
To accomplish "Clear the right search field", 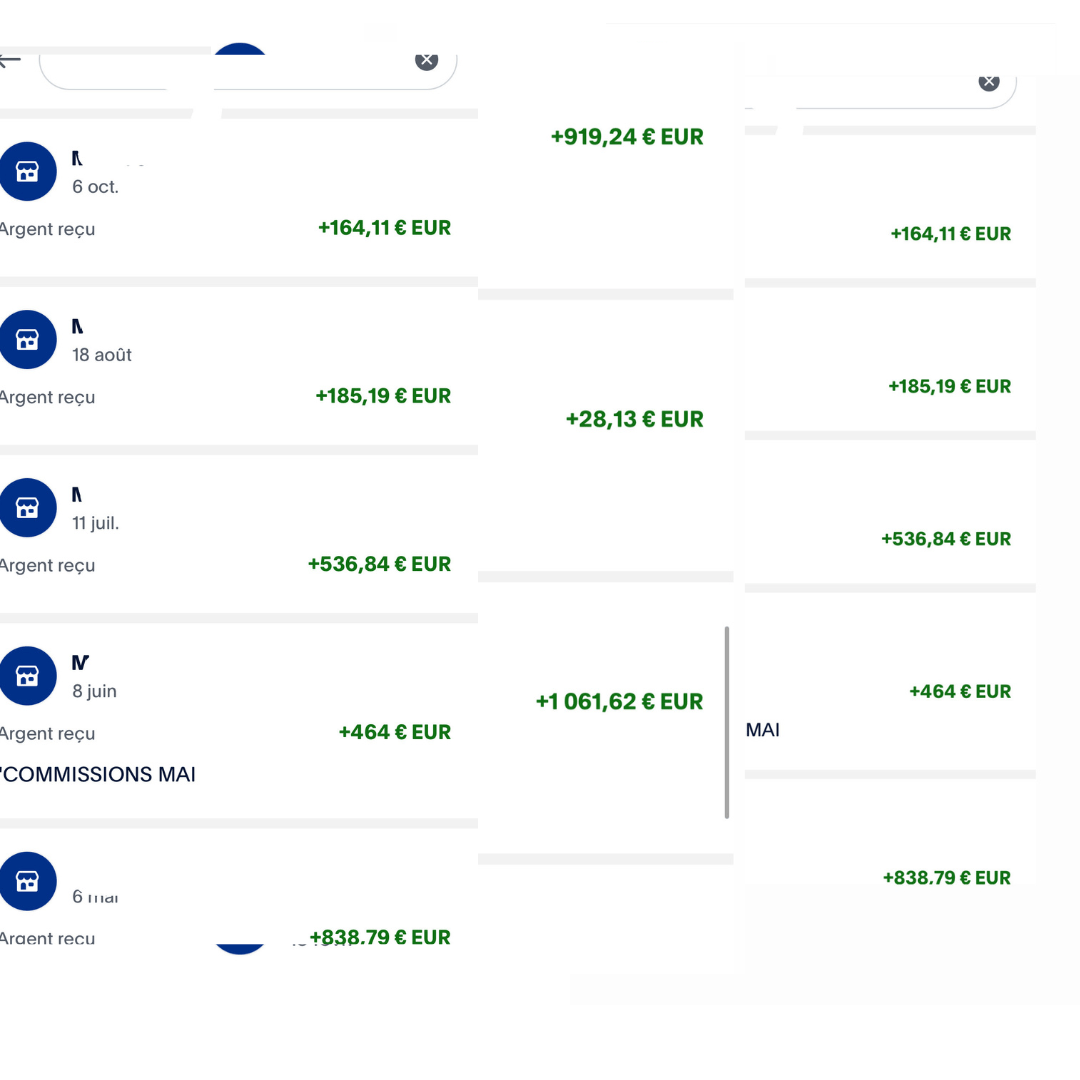I will coord(989,81).
